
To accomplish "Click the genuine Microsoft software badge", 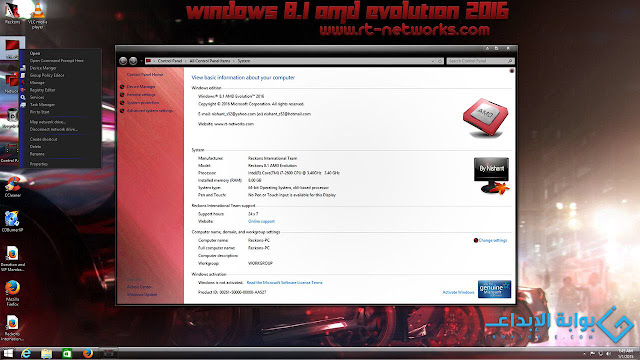I will pos(494,289).
